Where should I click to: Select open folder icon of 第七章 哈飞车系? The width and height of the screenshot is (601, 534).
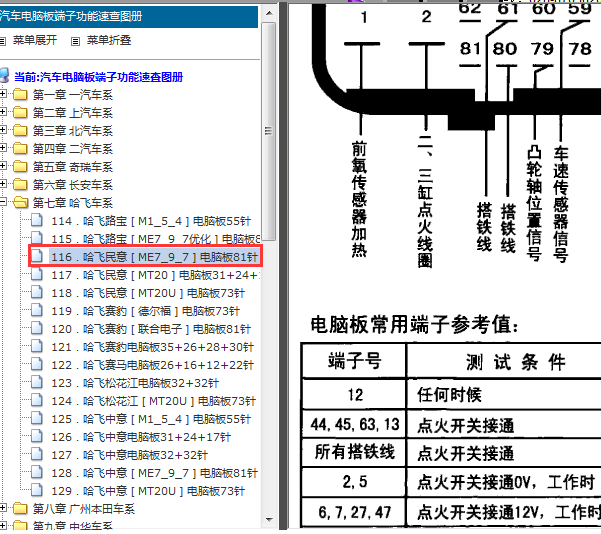(x=21, y=202)
